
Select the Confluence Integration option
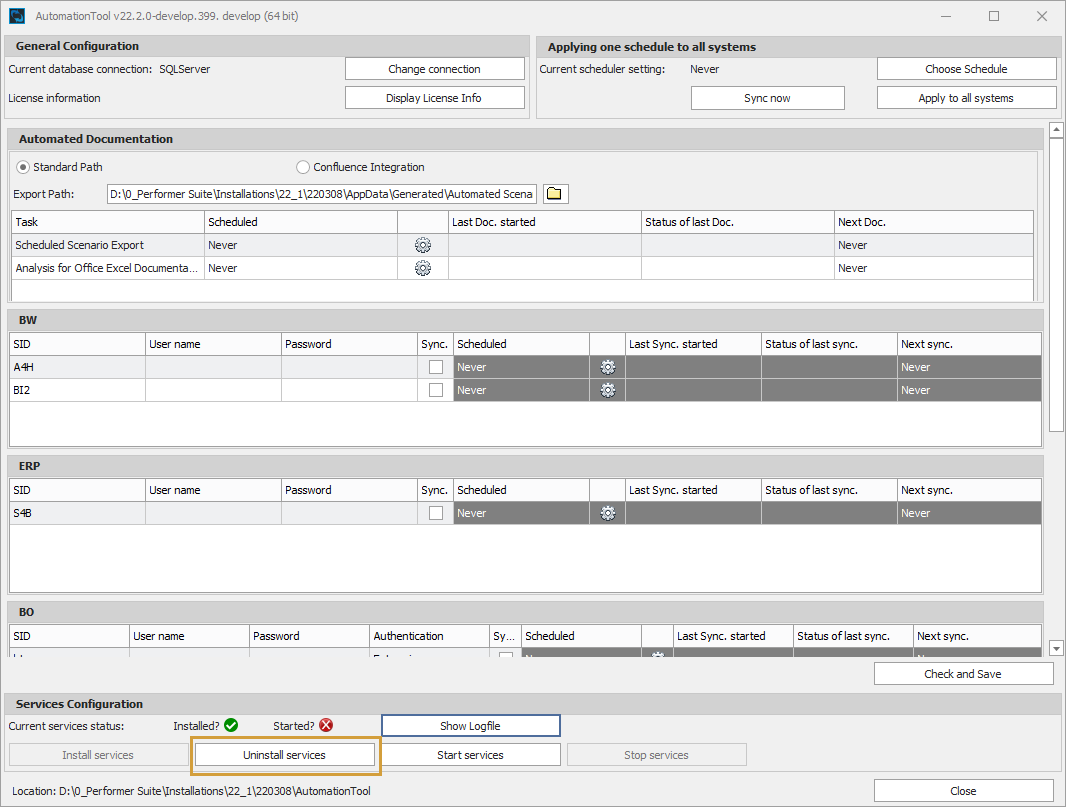[303, 166]
